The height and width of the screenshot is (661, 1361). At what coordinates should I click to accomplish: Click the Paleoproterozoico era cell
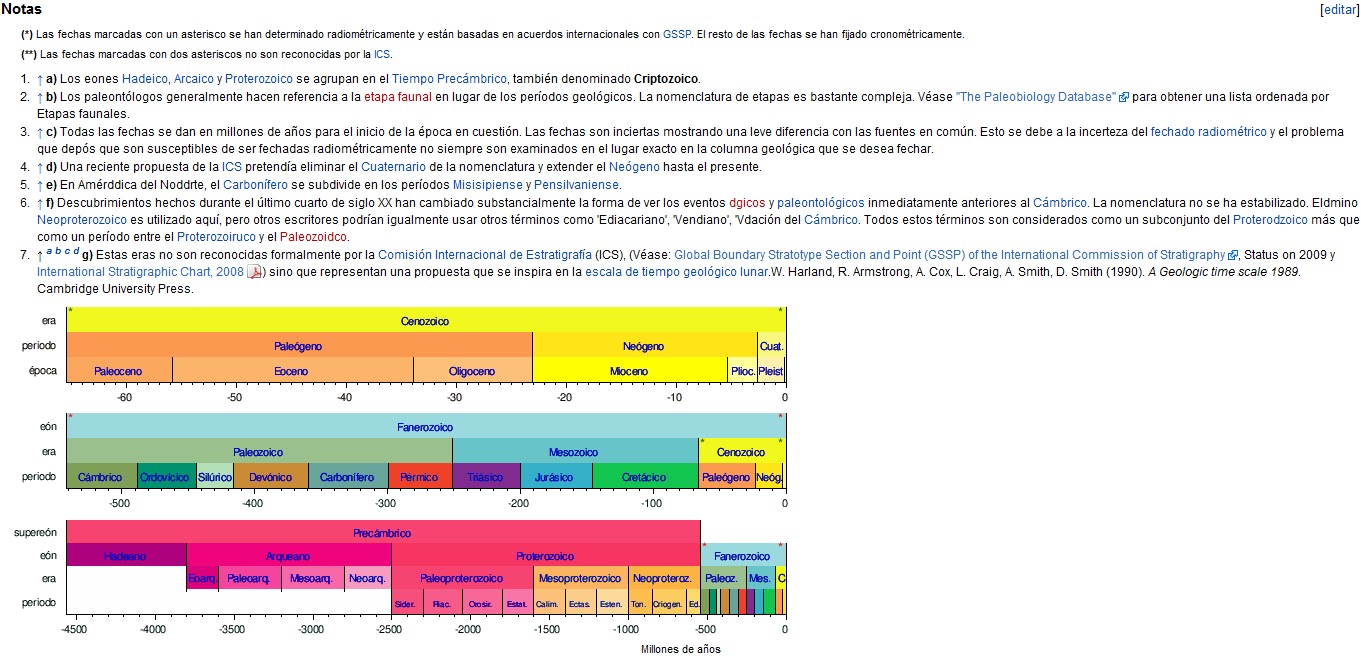[462, 578]
